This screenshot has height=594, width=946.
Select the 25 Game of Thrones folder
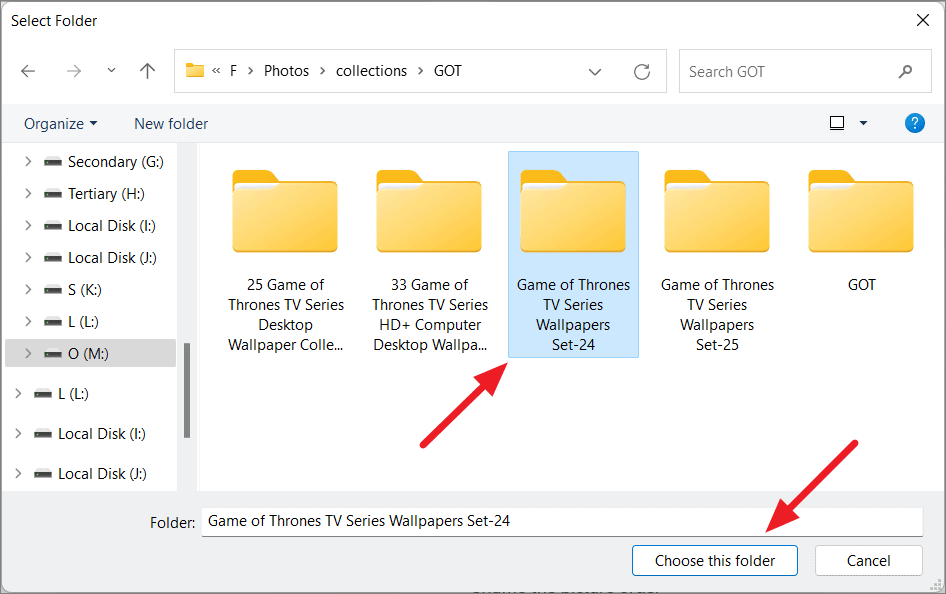click(x=285, y=254)
